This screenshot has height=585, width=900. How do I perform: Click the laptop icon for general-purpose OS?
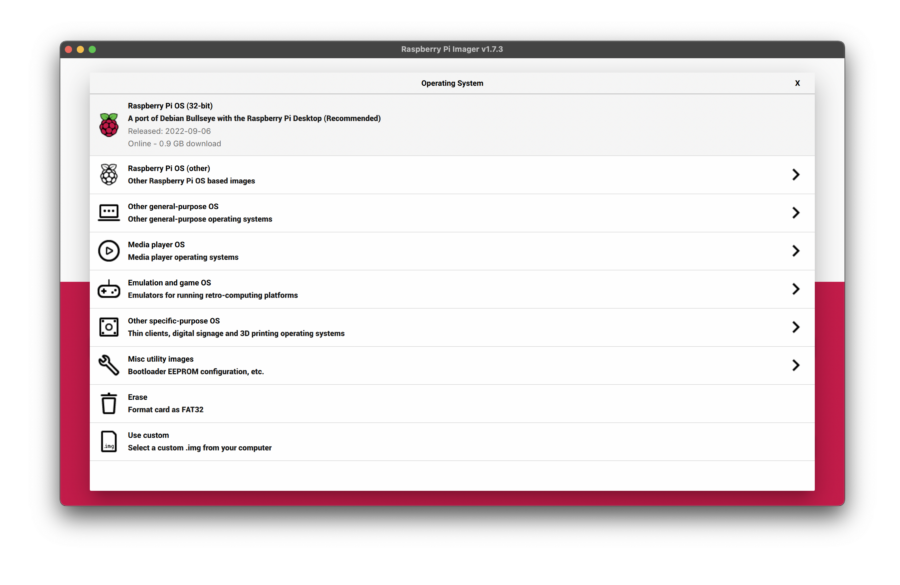coord(108,213)
